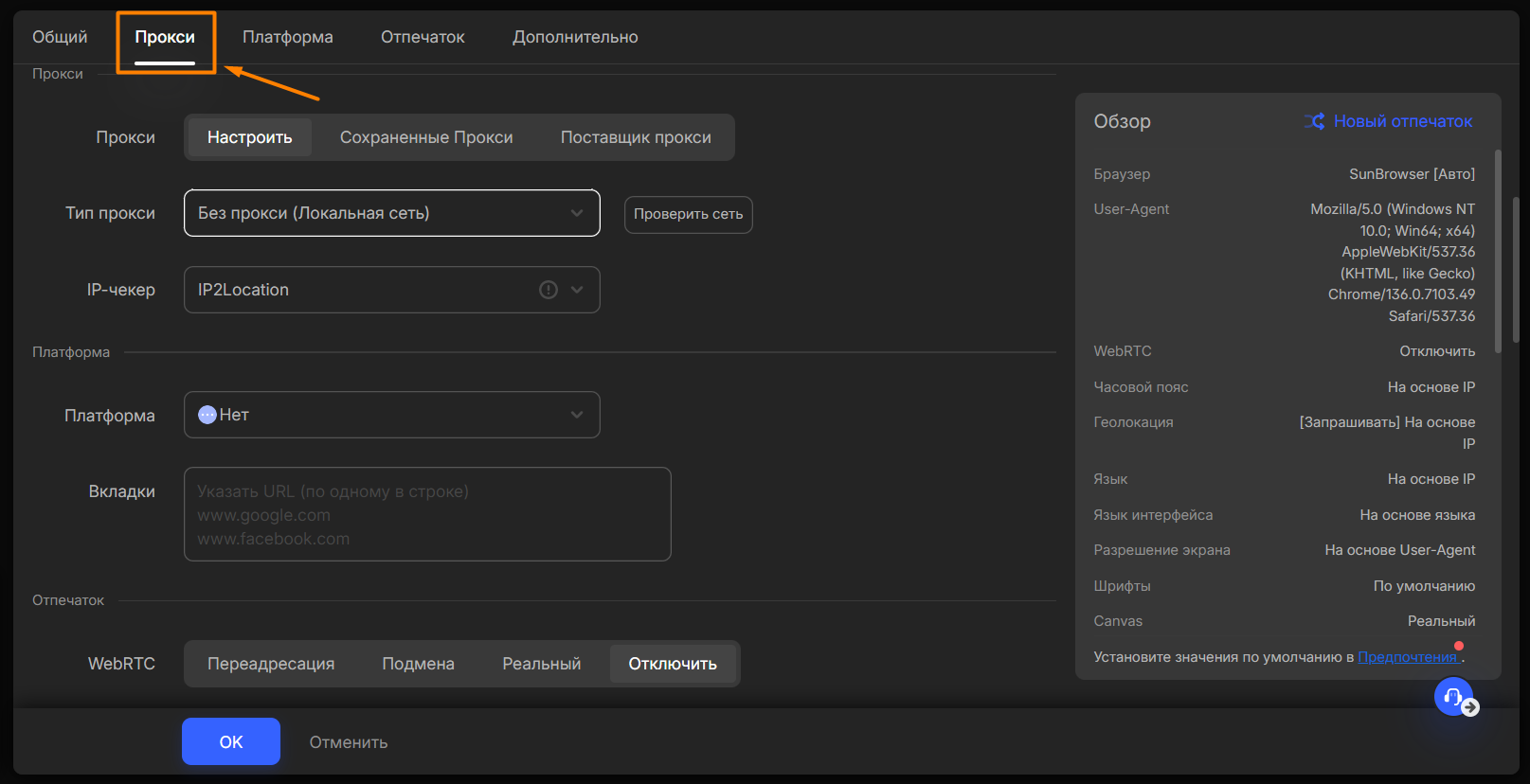Viewport: 1530px width, 784px height.
Task: Open the Предпочтения link
Action: click(1409, 657)
